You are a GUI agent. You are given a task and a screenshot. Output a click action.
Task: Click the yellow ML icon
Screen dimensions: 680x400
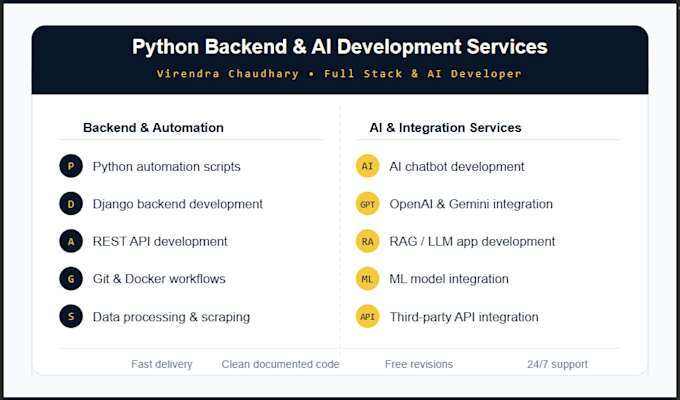[367, 279]
